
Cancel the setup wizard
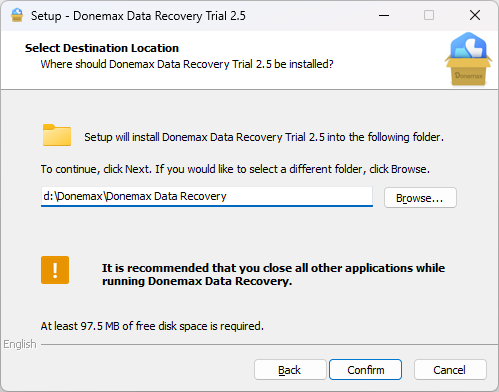450,370
